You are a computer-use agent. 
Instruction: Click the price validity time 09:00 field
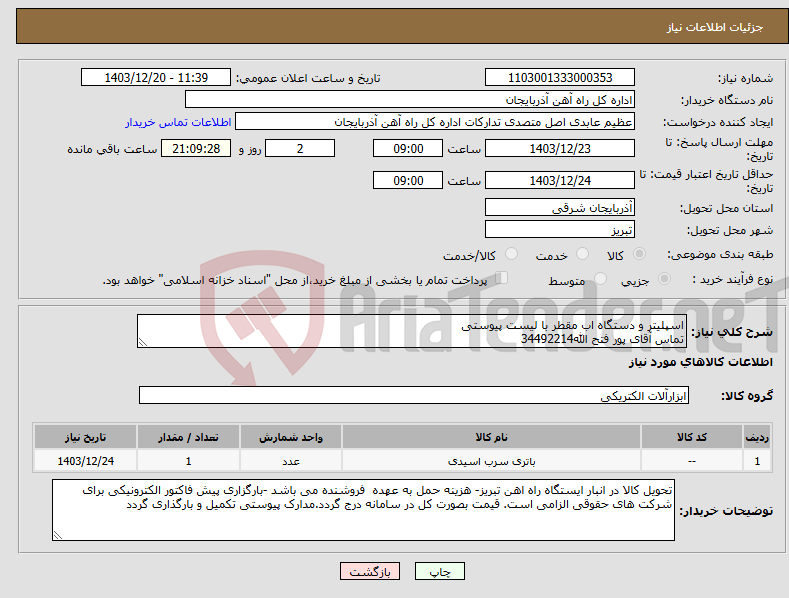click(x=408, y=180)
